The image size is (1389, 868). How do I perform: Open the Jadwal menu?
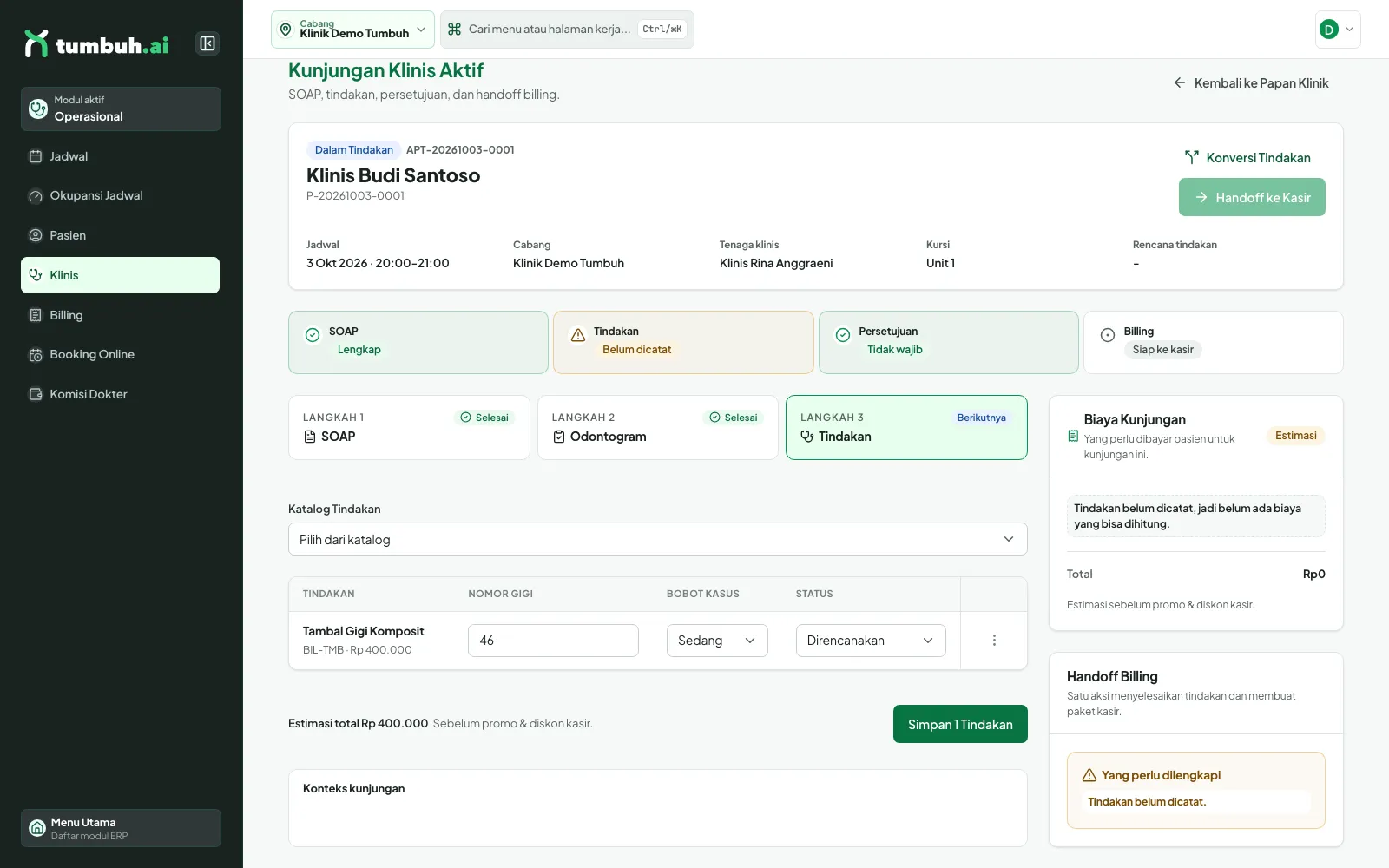[120, 156]
